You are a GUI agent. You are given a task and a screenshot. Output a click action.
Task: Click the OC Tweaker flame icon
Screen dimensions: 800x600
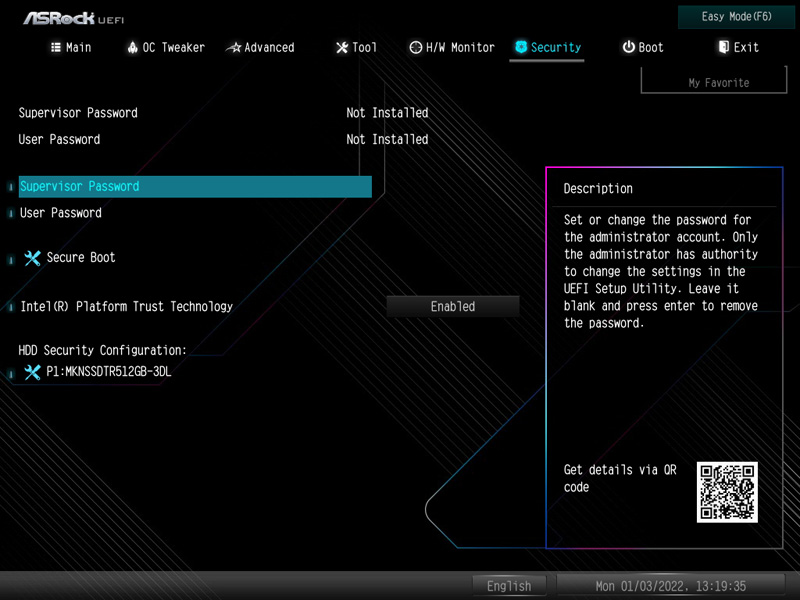133,47
